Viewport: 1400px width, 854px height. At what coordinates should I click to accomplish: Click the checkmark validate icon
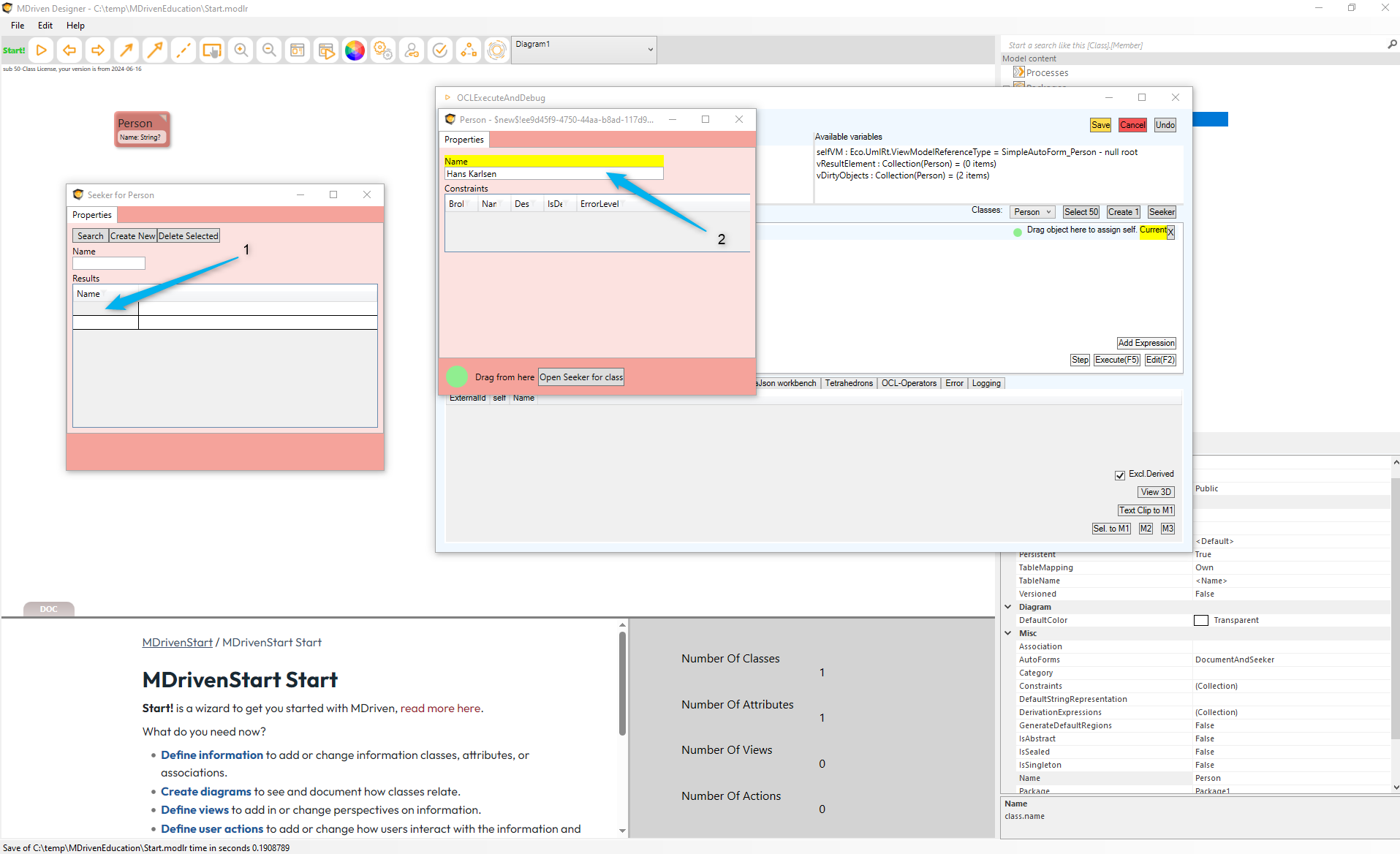tap(440, 50)
